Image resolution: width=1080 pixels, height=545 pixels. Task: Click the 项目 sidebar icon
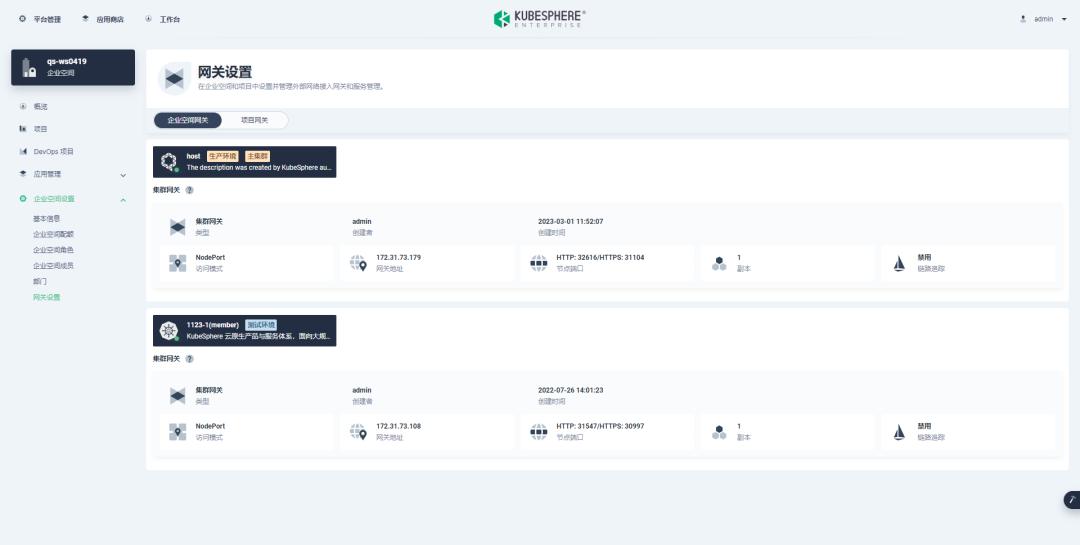(x=23, y=129)
